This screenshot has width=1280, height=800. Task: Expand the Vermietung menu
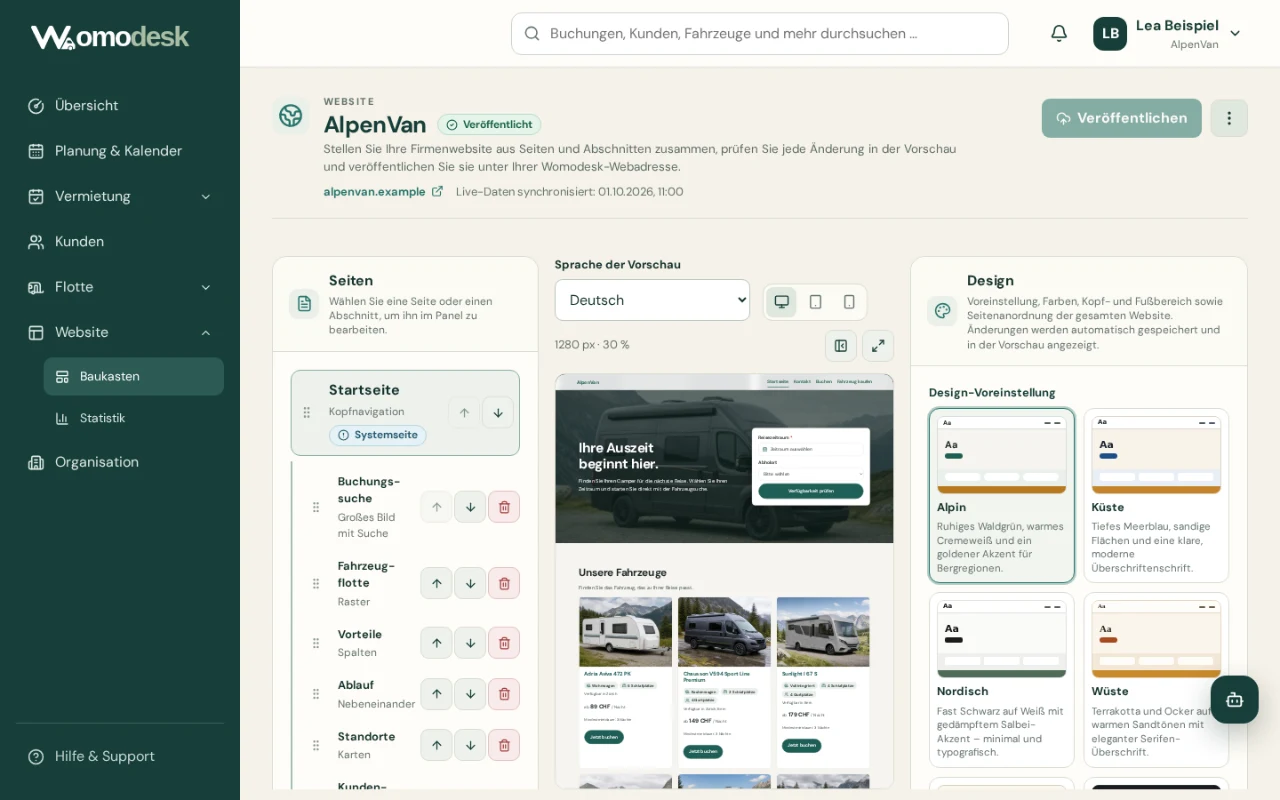120,196
